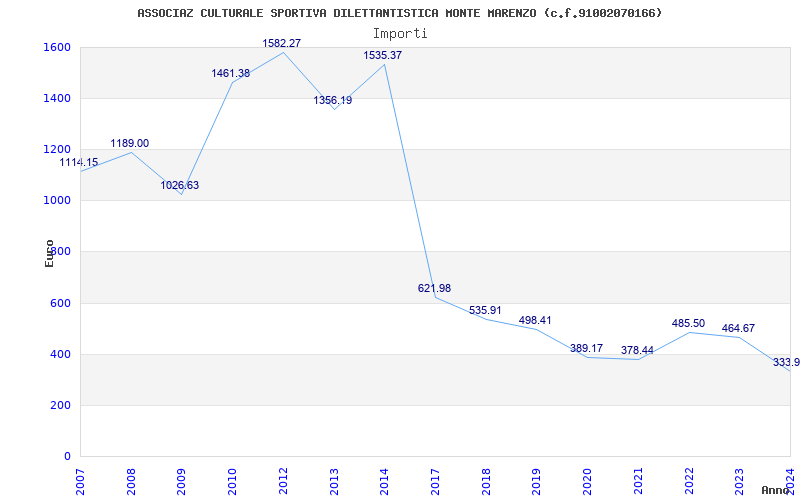The width and height of the screenshot is (800, 500).
Task: Select the 621.98 data label
Action: coord(434,288)
